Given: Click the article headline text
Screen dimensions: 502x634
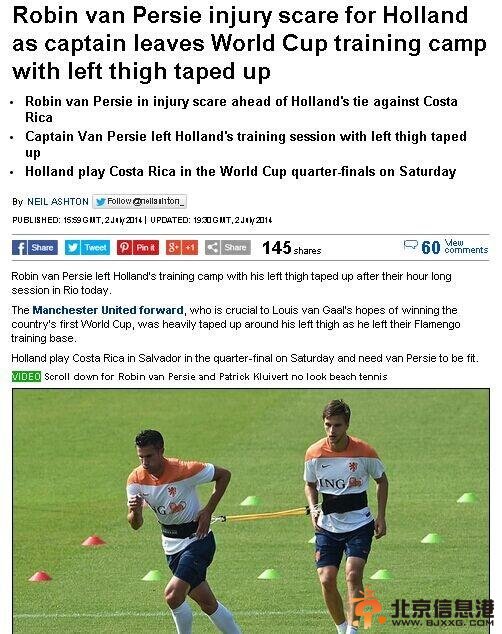Looking at the screenshot, I should (249, 43).
